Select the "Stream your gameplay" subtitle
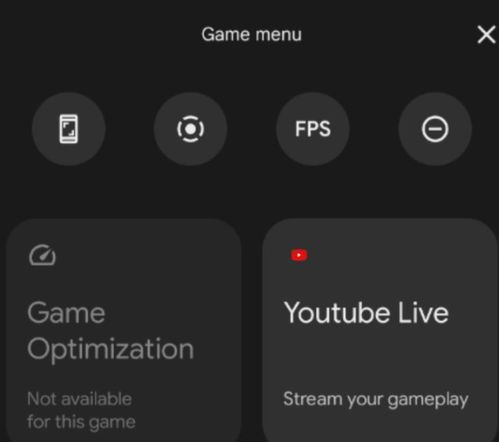 coord(376,399)
